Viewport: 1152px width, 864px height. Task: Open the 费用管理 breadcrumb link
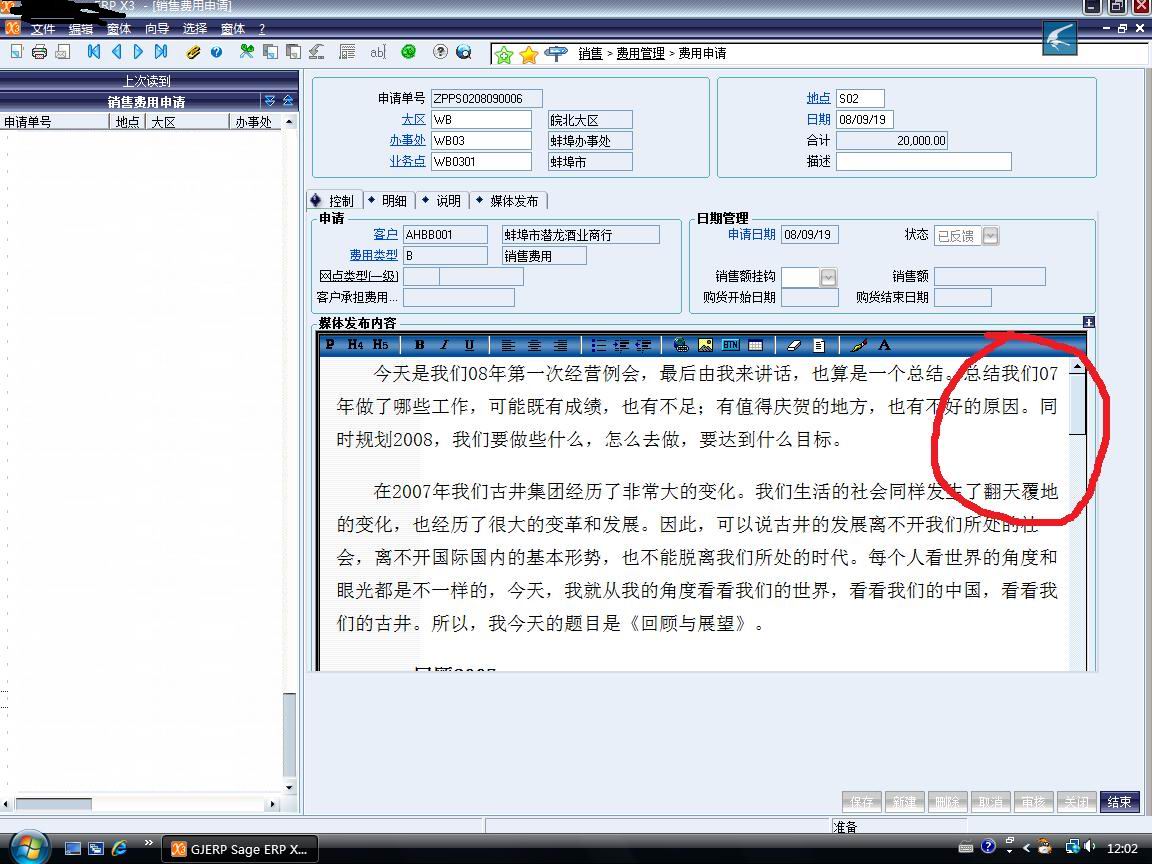point(640,54)
